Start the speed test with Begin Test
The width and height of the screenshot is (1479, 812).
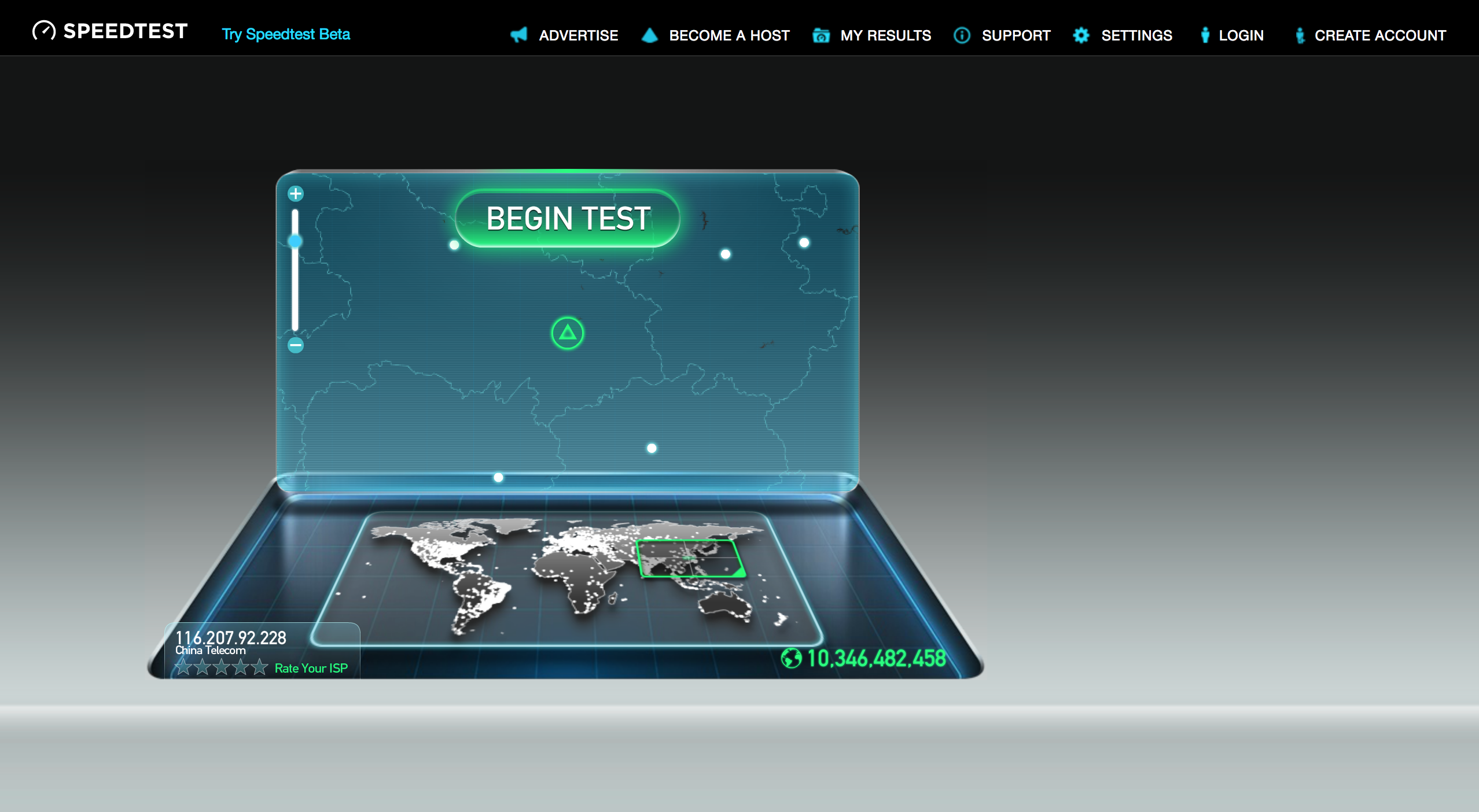[568, 218]
